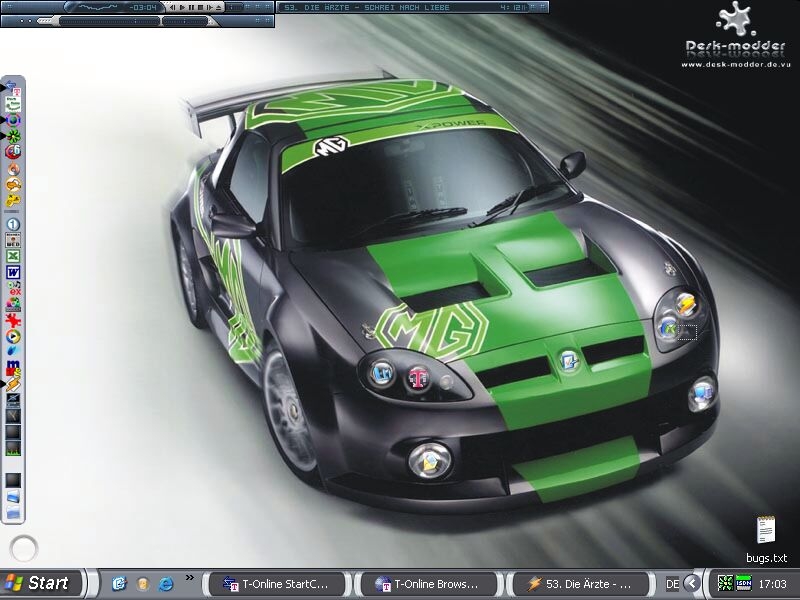Screen dimensions: 800x600
Task: Click the -03:04 time display
Action: [143, 7]
